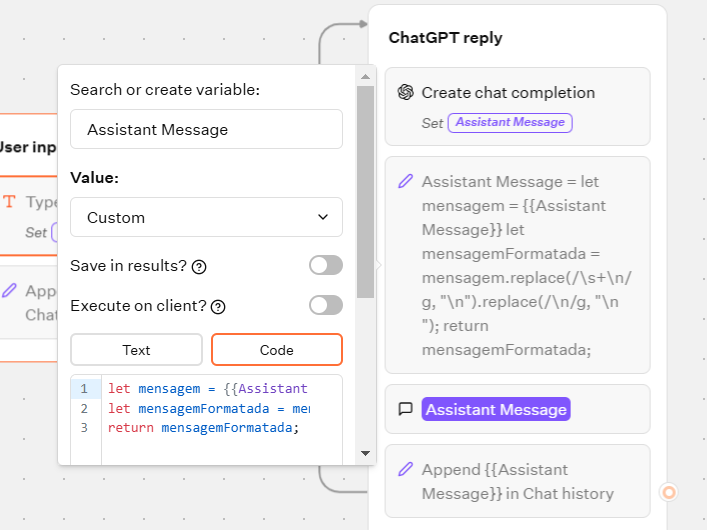Click the help icon next to Save in results
The image size is (707, 530).
[x=199, y=266]
